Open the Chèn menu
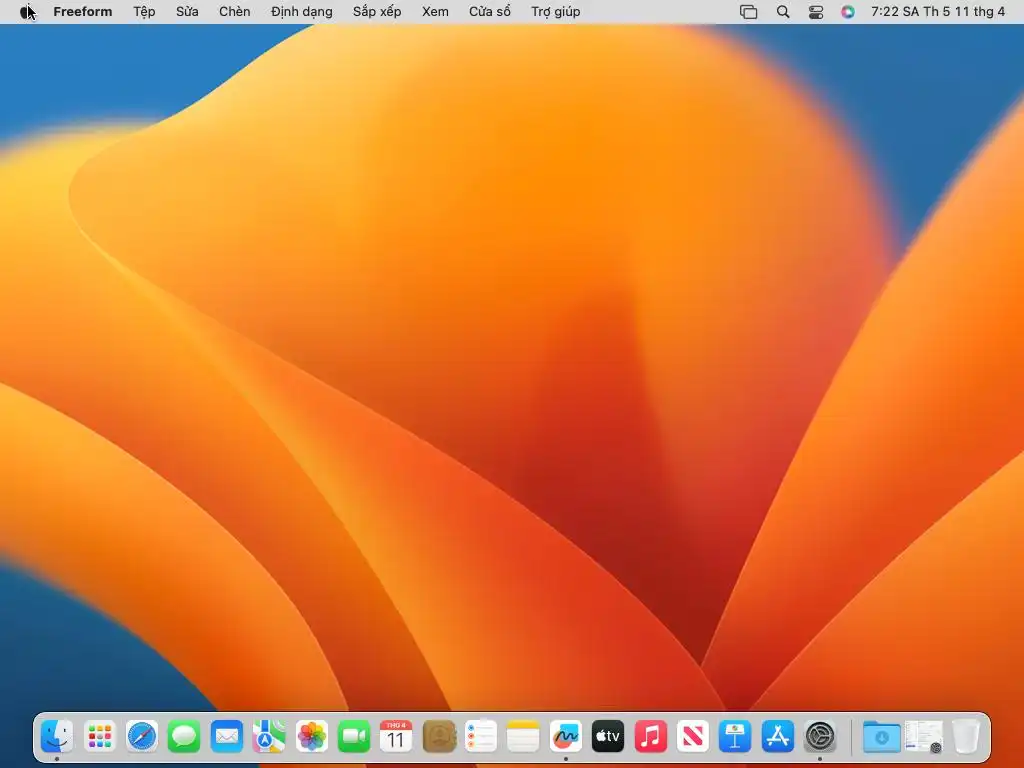The image size is (1024, 768). point(234,12)
